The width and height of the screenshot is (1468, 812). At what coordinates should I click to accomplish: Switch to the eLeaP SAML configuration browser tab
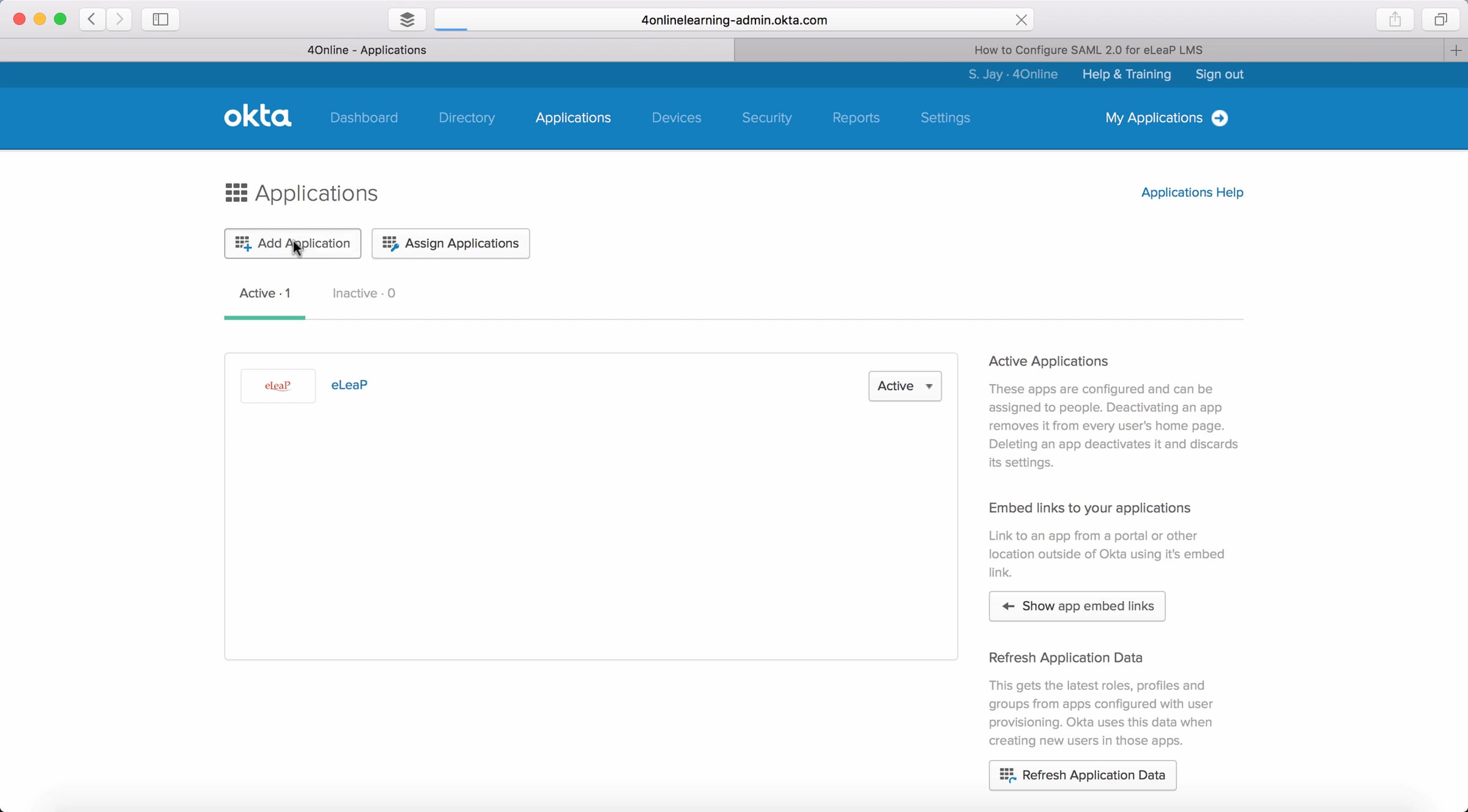point(1088,50)
